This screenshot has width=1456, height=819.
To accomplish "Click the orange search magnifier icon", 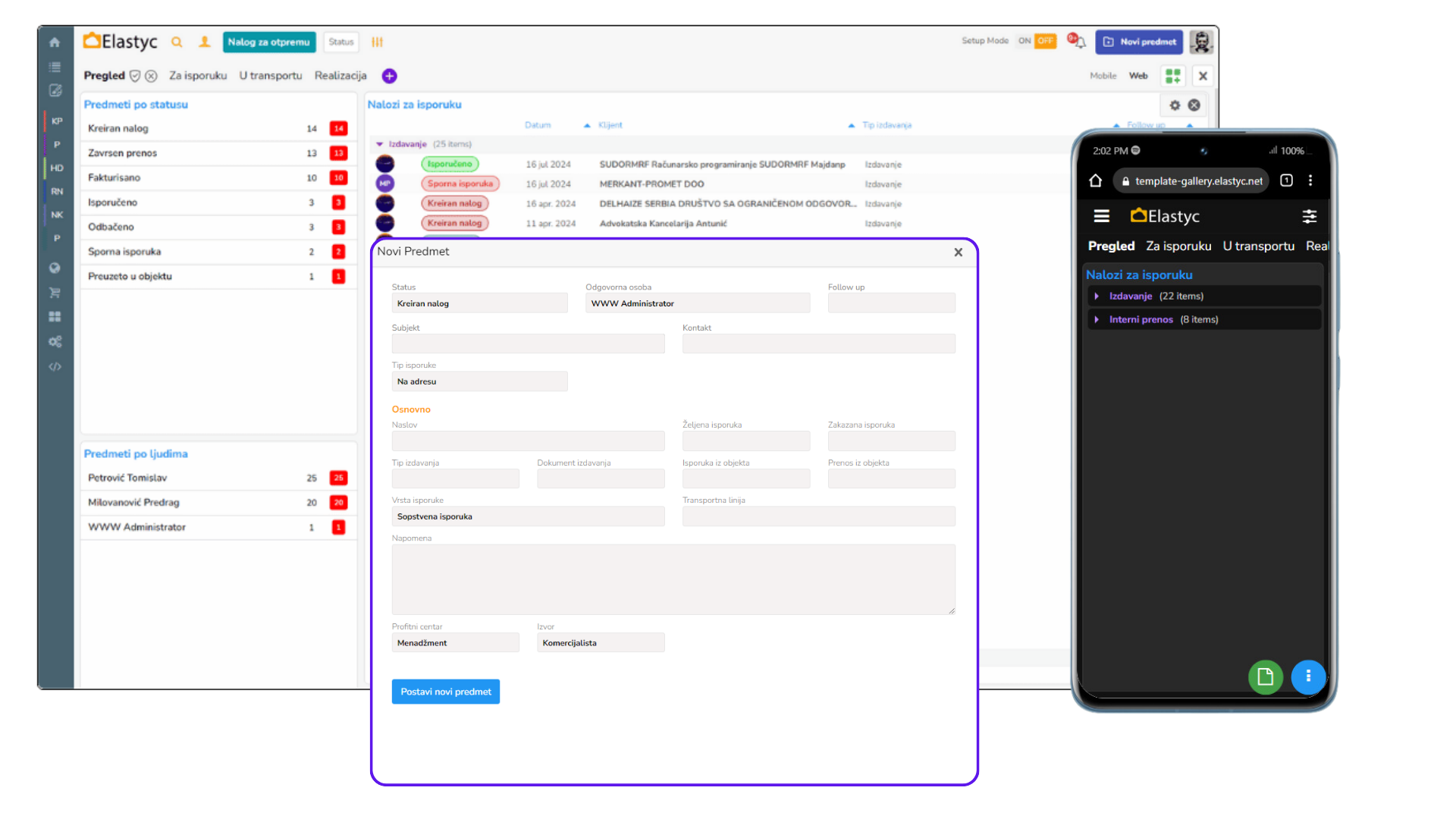I will click(177, 42).
